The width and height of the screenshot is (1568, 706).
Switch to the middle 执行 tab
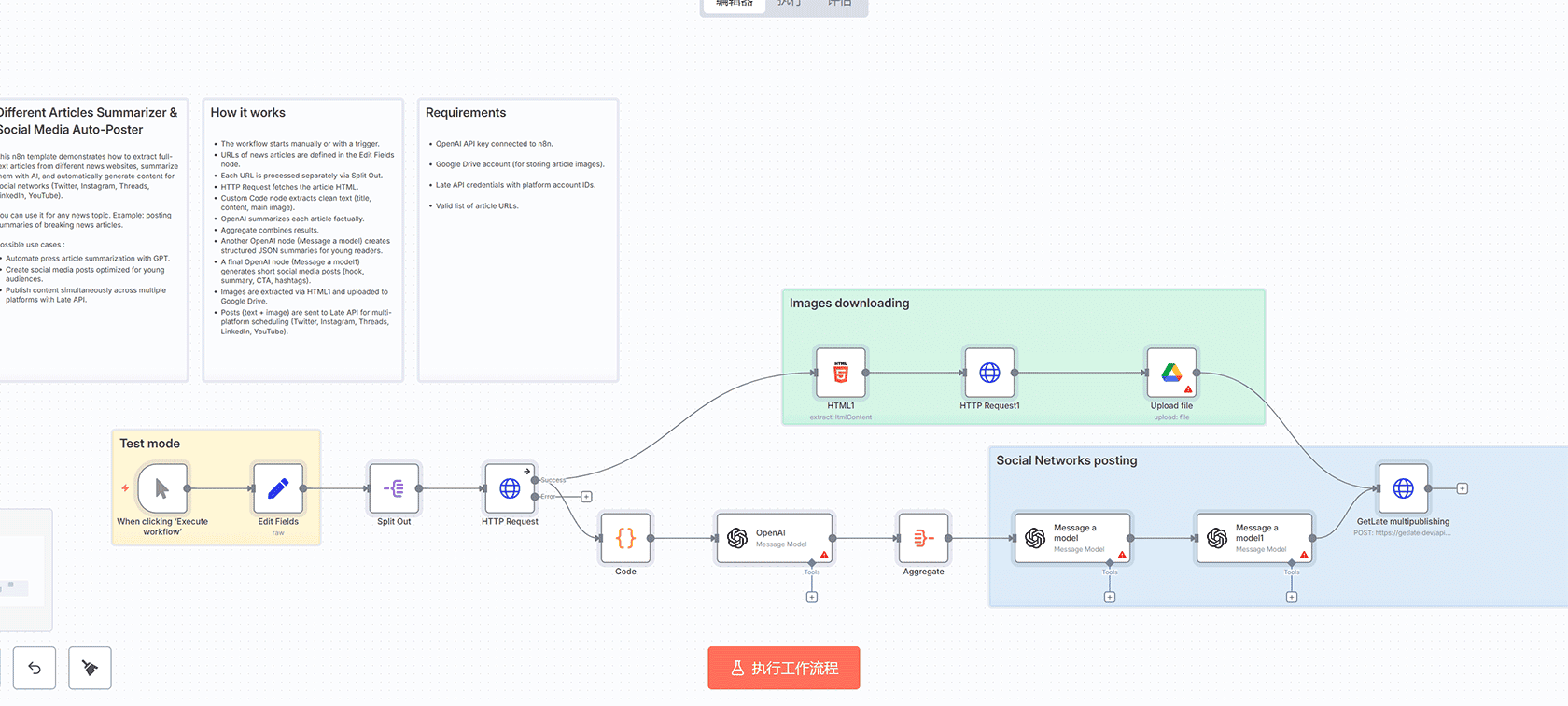point(790,5)
